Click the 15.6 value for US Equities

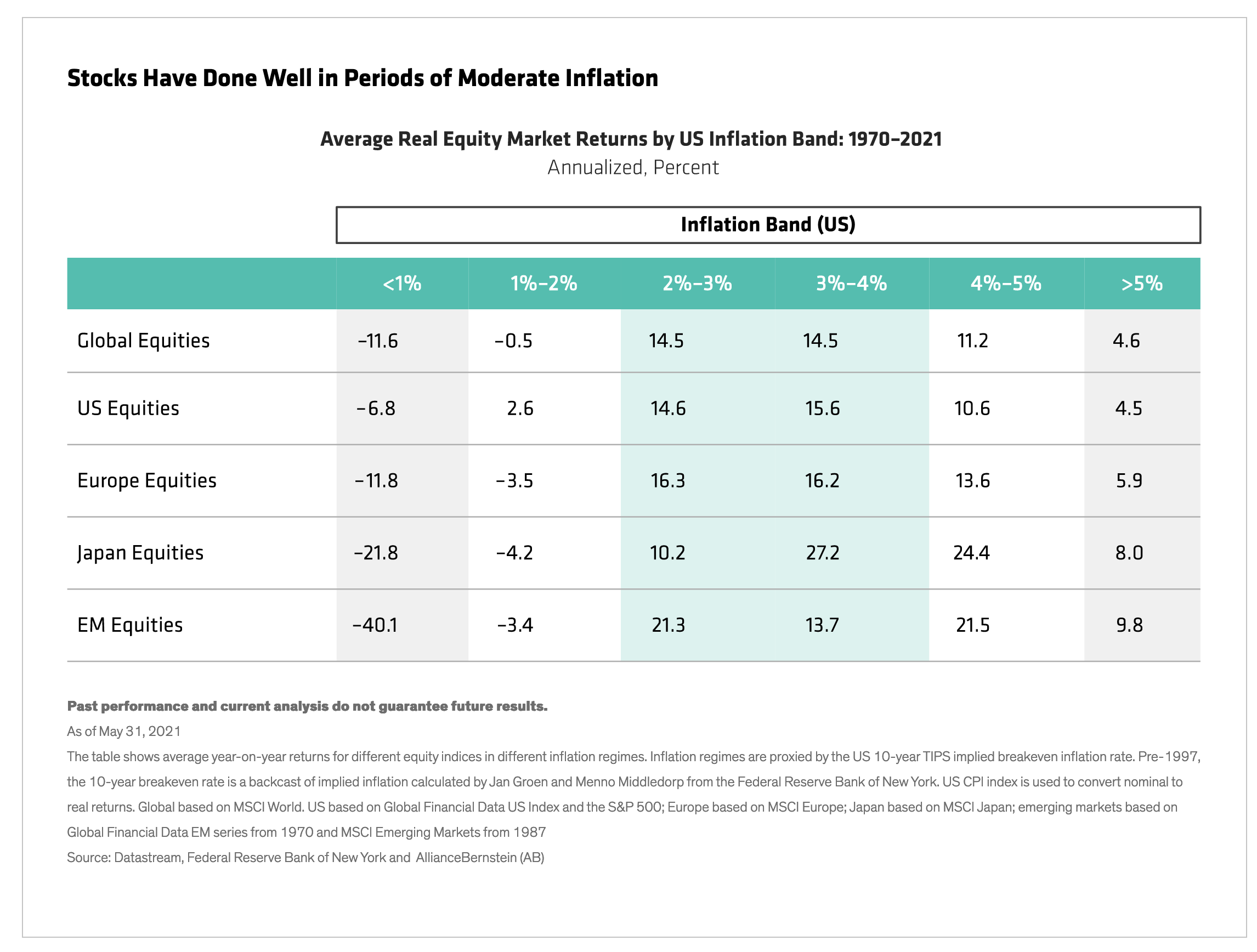(822, 408)
